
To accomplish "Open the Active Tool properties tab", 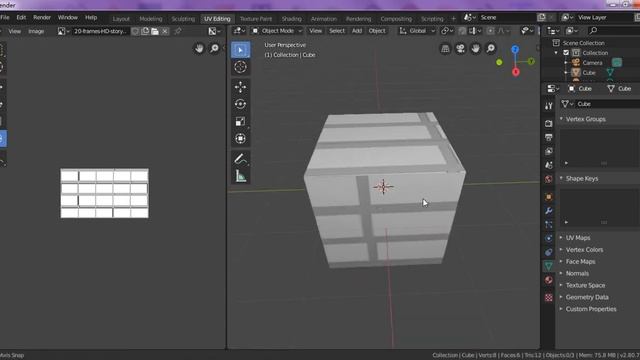I will (549, 106).
